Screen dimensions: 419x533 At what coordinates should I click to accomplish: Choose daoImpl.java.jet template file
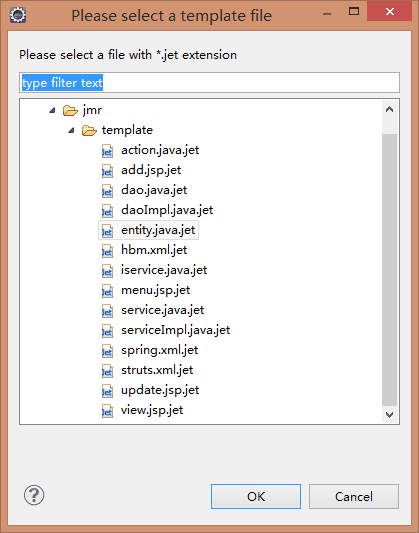[167, 210]
